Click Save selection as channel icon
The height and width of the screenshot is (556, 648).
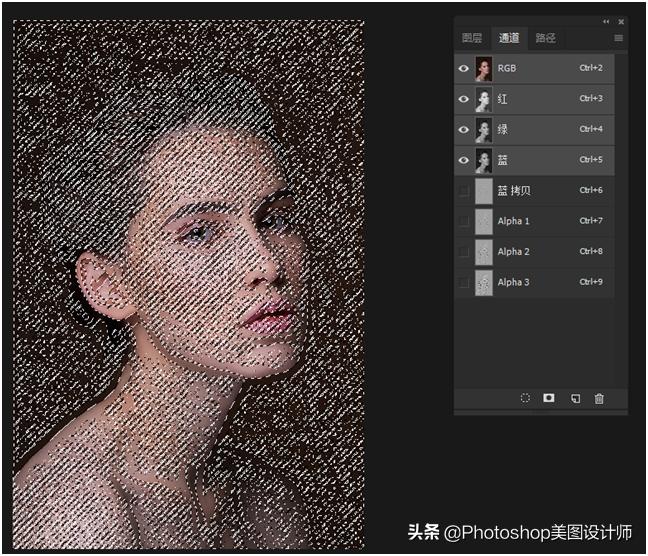pos(549,398)
